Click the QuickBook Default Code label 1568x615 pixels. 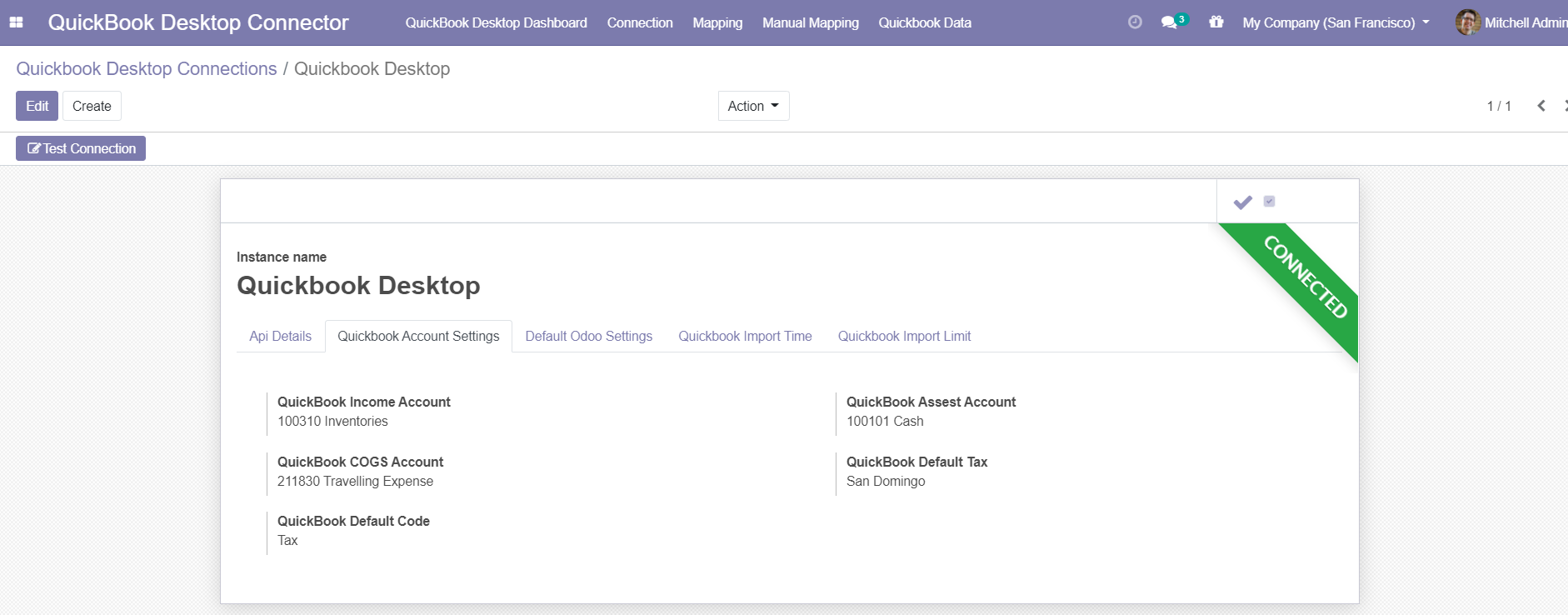point(353,521)
